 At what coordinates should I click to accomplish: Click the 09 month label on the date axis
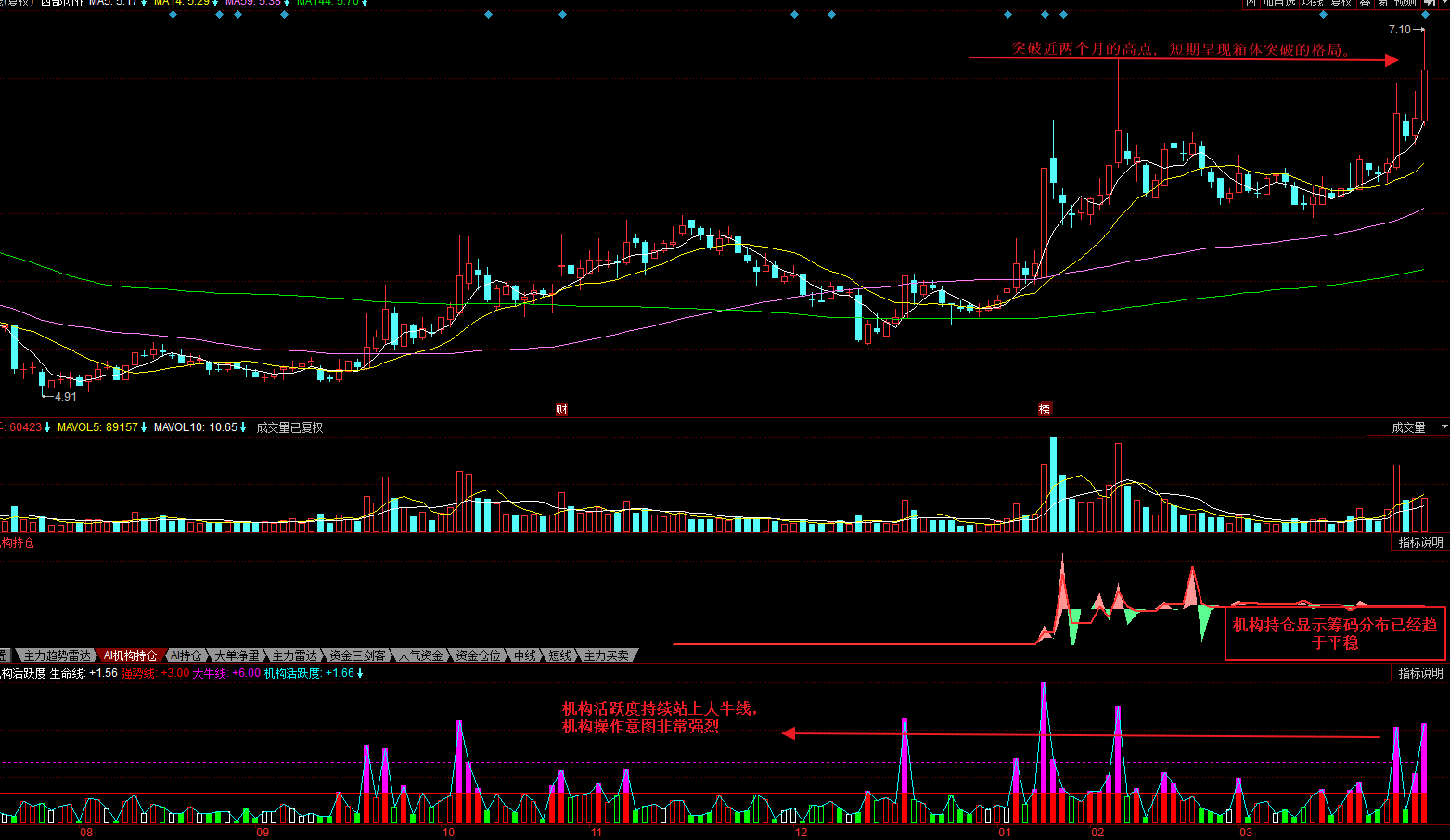coord(263,833)
